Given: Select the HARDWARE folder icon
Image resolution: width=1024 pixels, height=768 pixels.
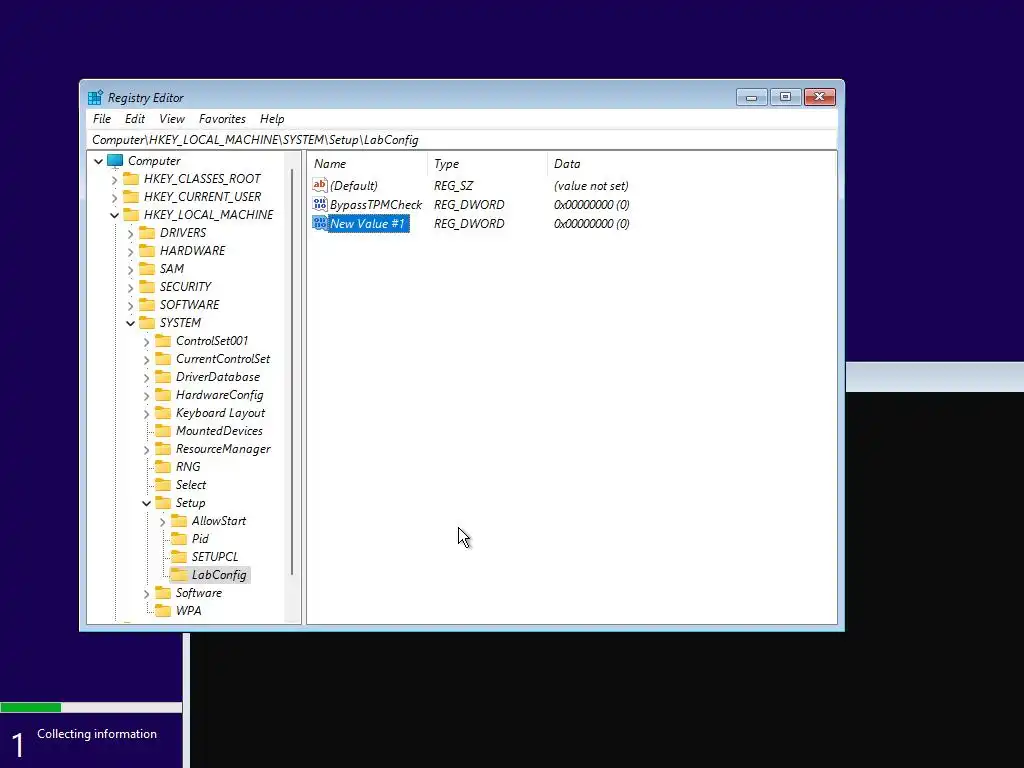Looking at the screenshot, I should pyautogui.click(x=147, y=251).
